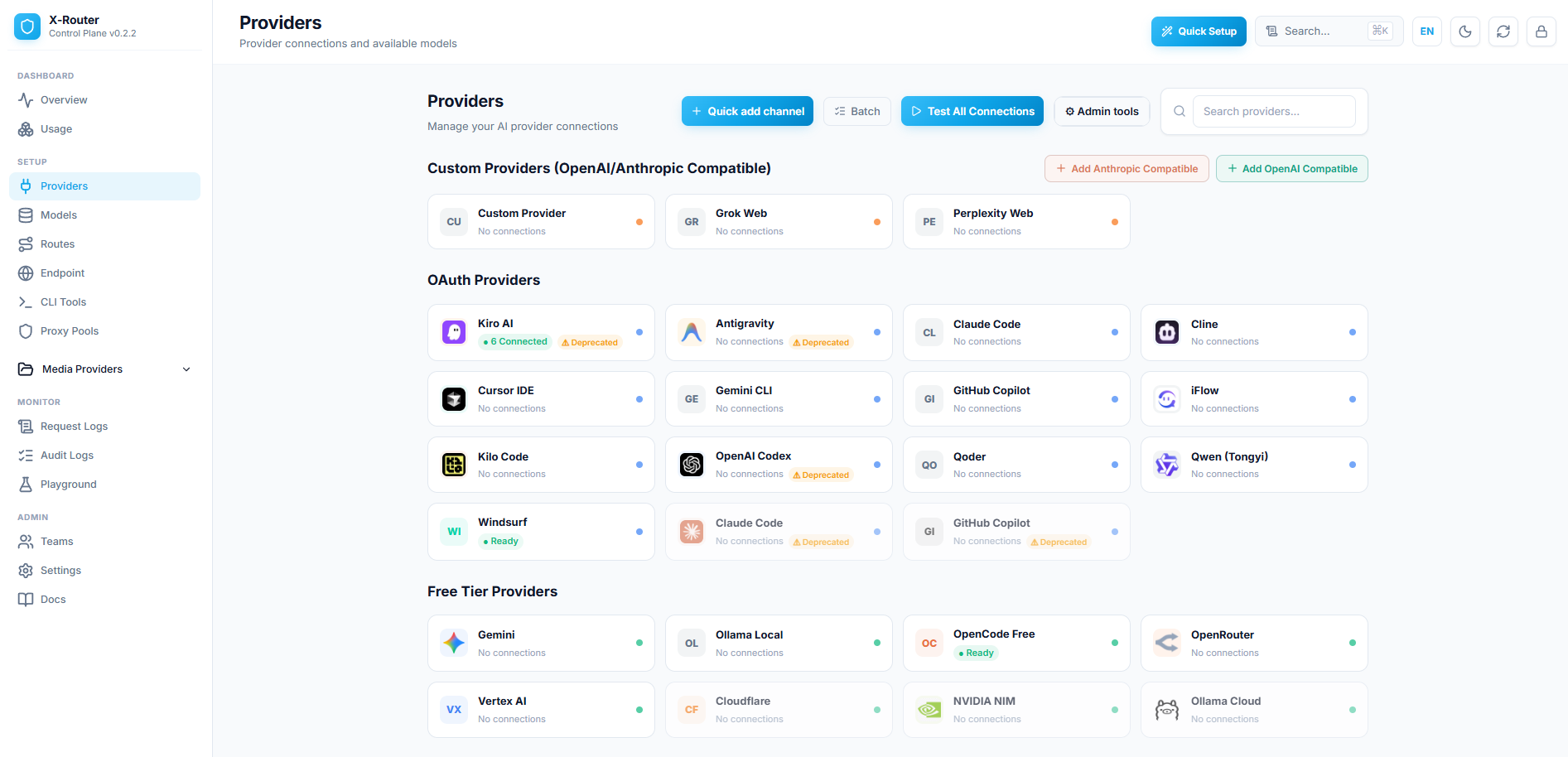Select the OpenRouter provider icon
Image resolution: width=1568 pixels, height=757 pixels.
[1167, 643]
